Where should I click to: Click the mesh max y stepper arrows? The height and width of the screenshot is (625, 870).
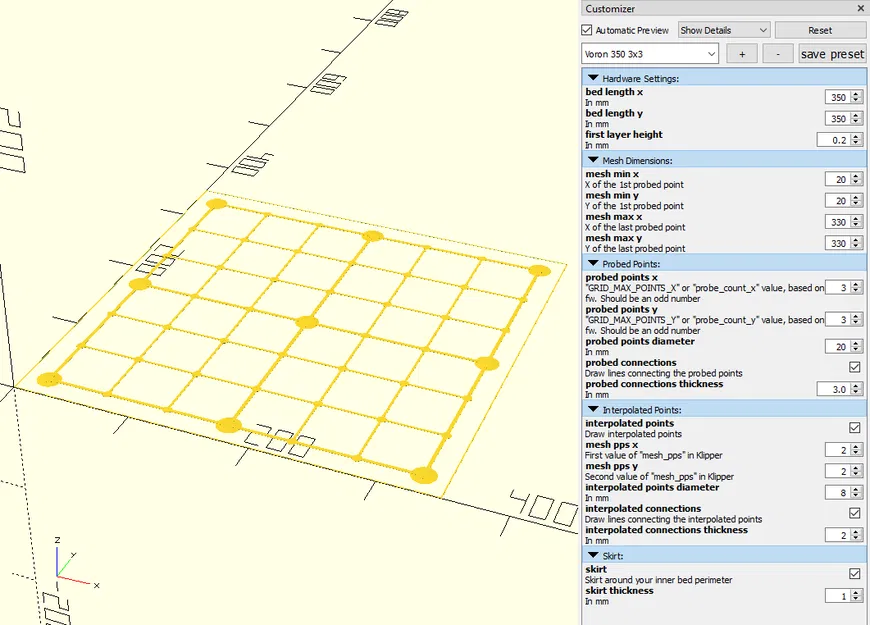856,243
